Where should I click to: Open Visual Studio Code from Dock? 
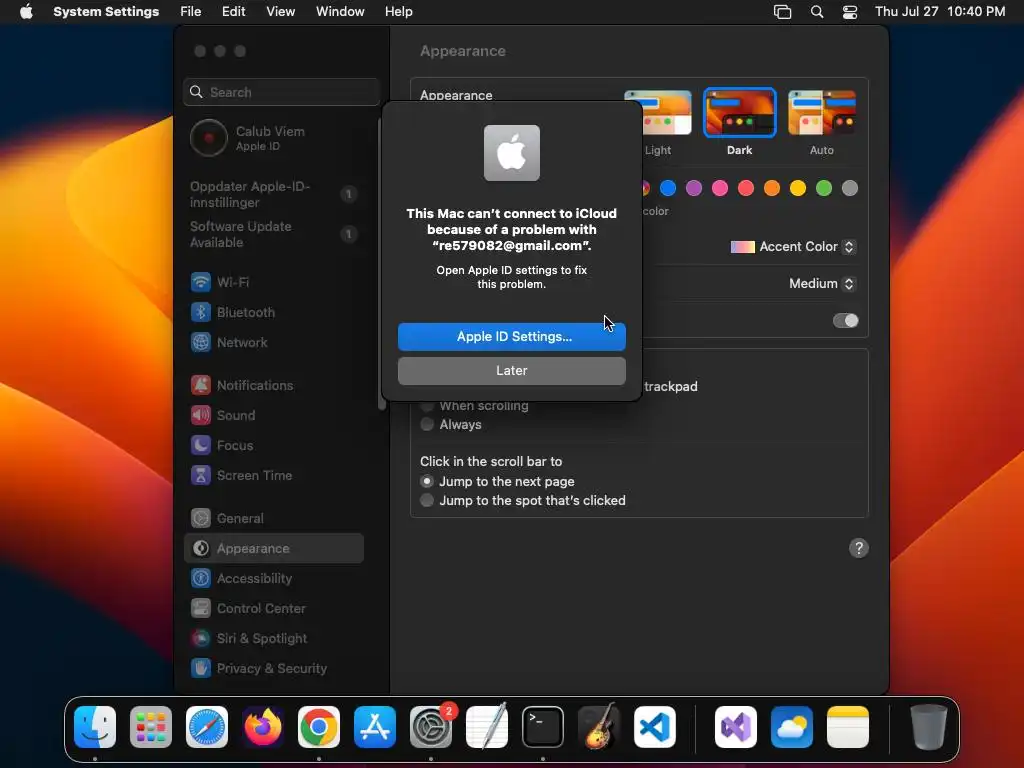[654, 727]
